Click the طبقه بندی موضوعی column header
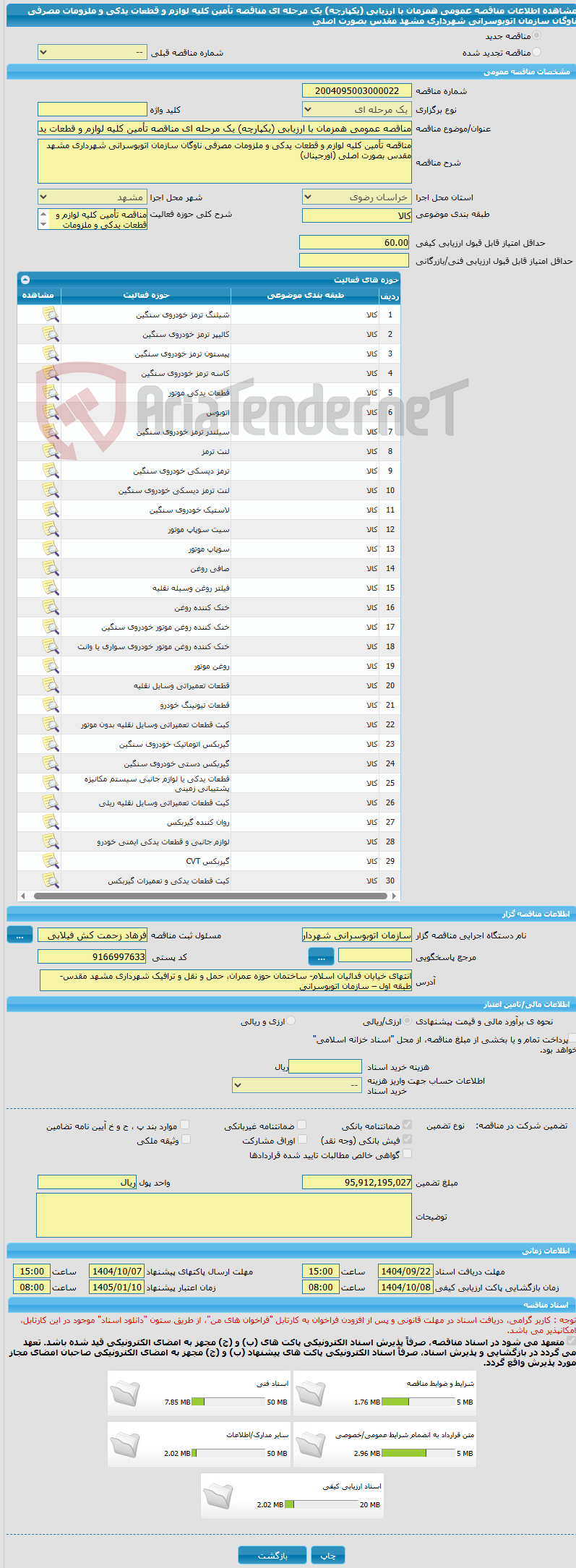The width and height of the screenshot is (576, 1568). pos(305,296)
